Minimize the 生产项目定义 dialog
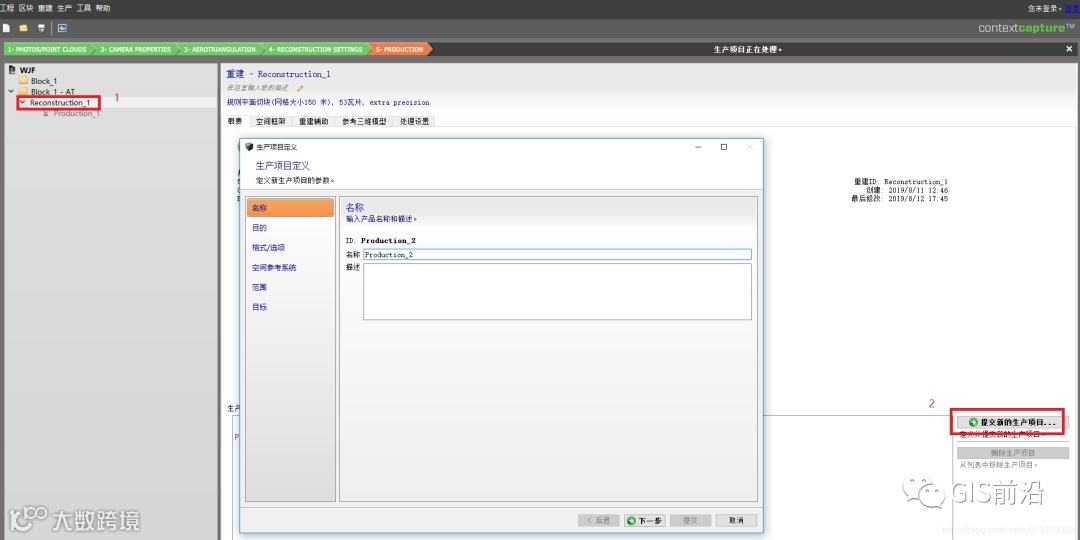The height and width of the screenshot is (540, 1080). tap(698, 147)
